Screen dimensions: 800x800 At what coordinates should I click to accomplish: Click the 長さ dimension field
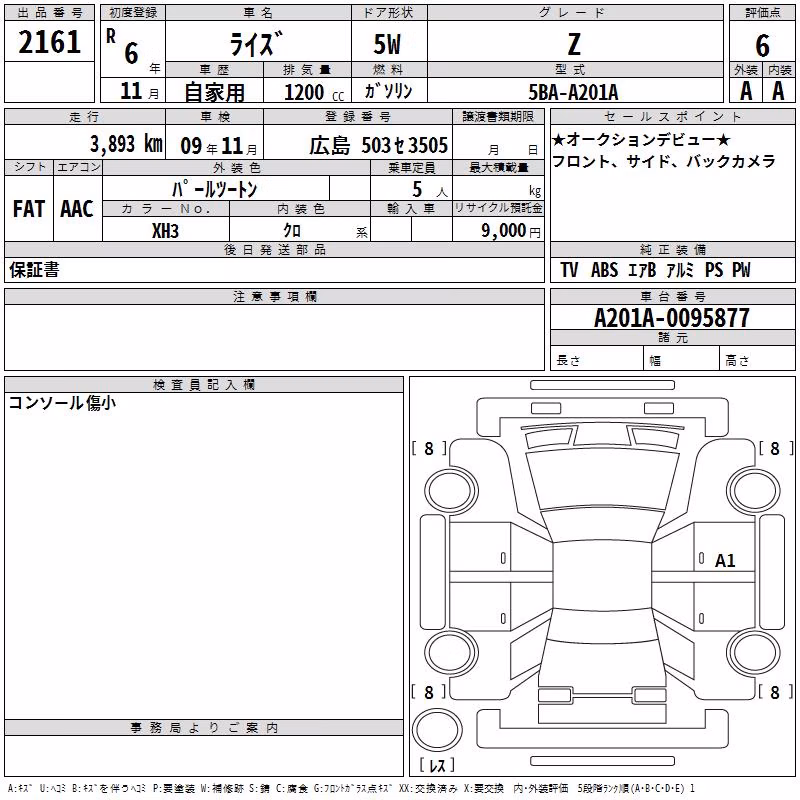tap(596, 358)
